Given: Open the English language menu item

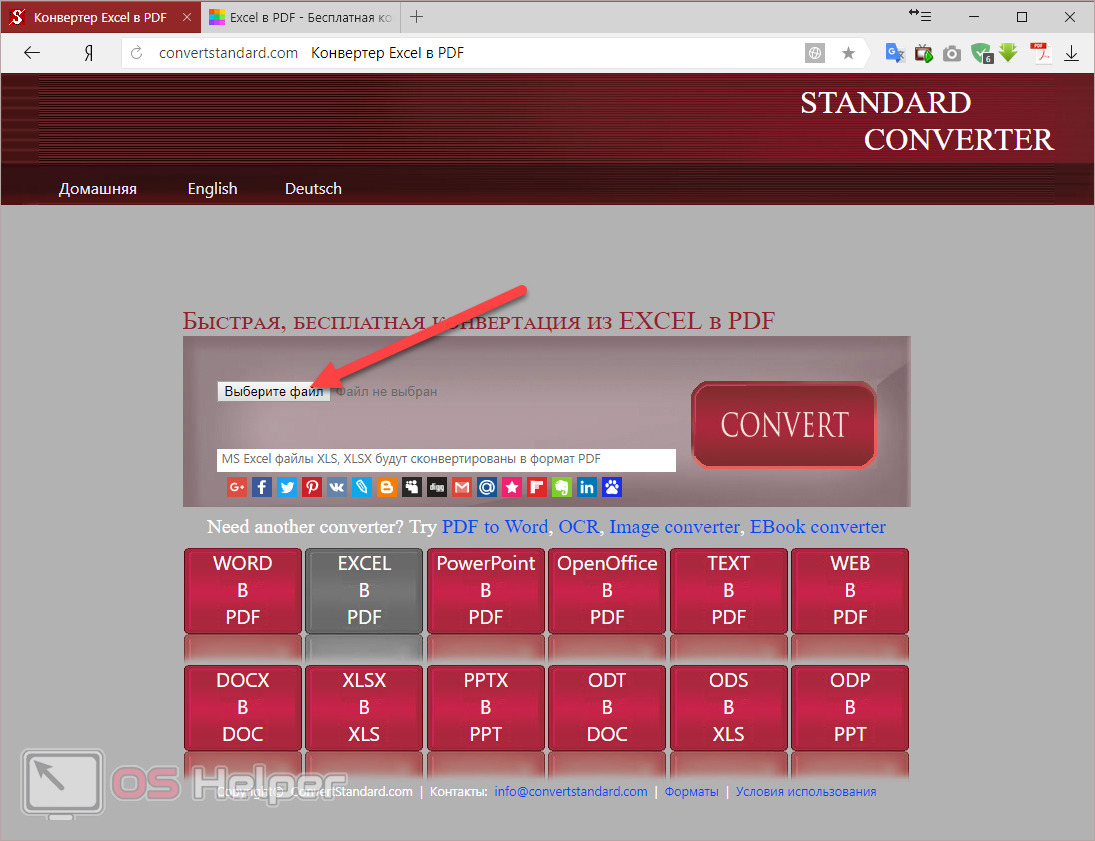Looking at the screenshot, I should [x=212, y=189].
